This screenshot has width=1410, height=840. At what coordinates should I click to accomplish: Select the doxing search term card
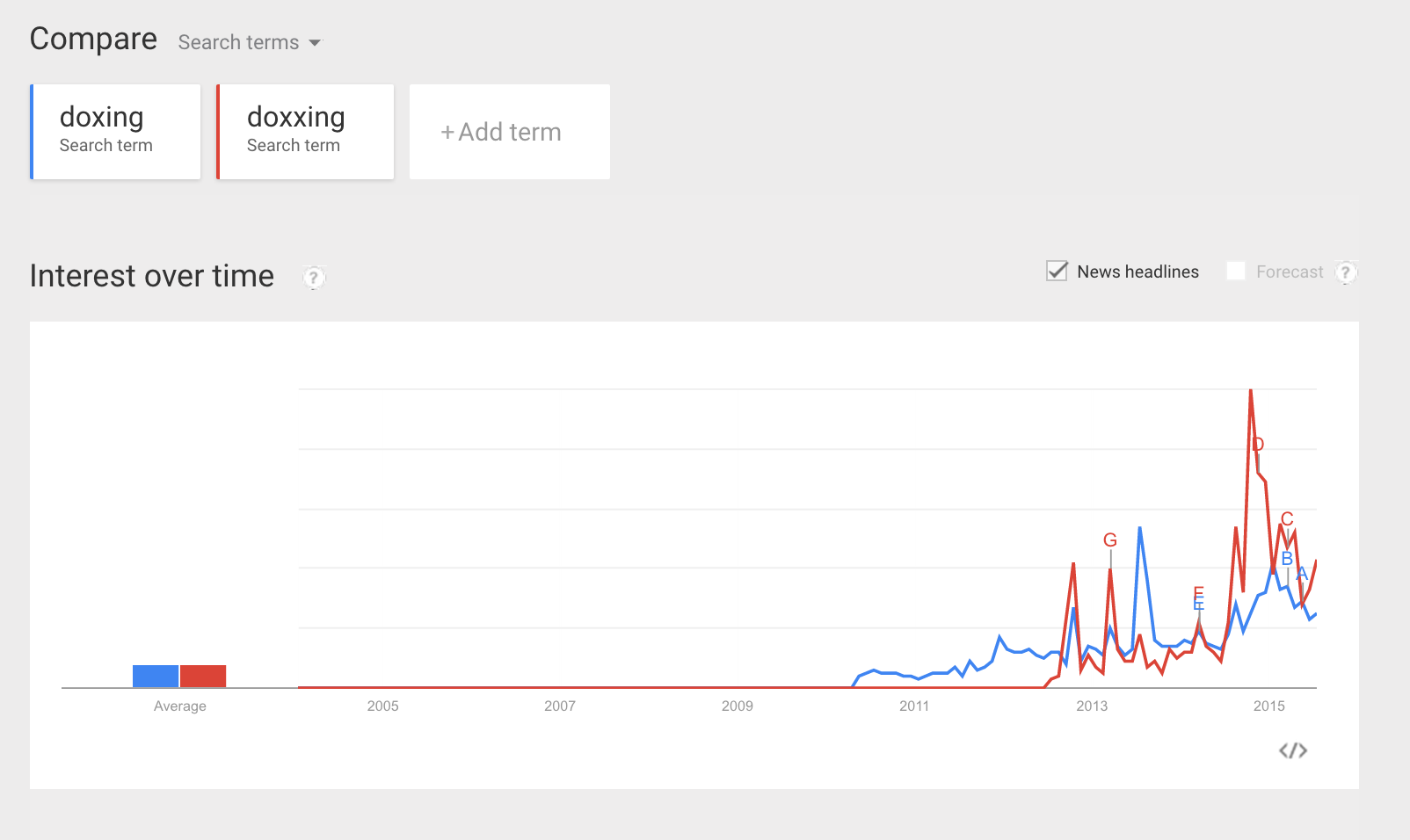116,132
